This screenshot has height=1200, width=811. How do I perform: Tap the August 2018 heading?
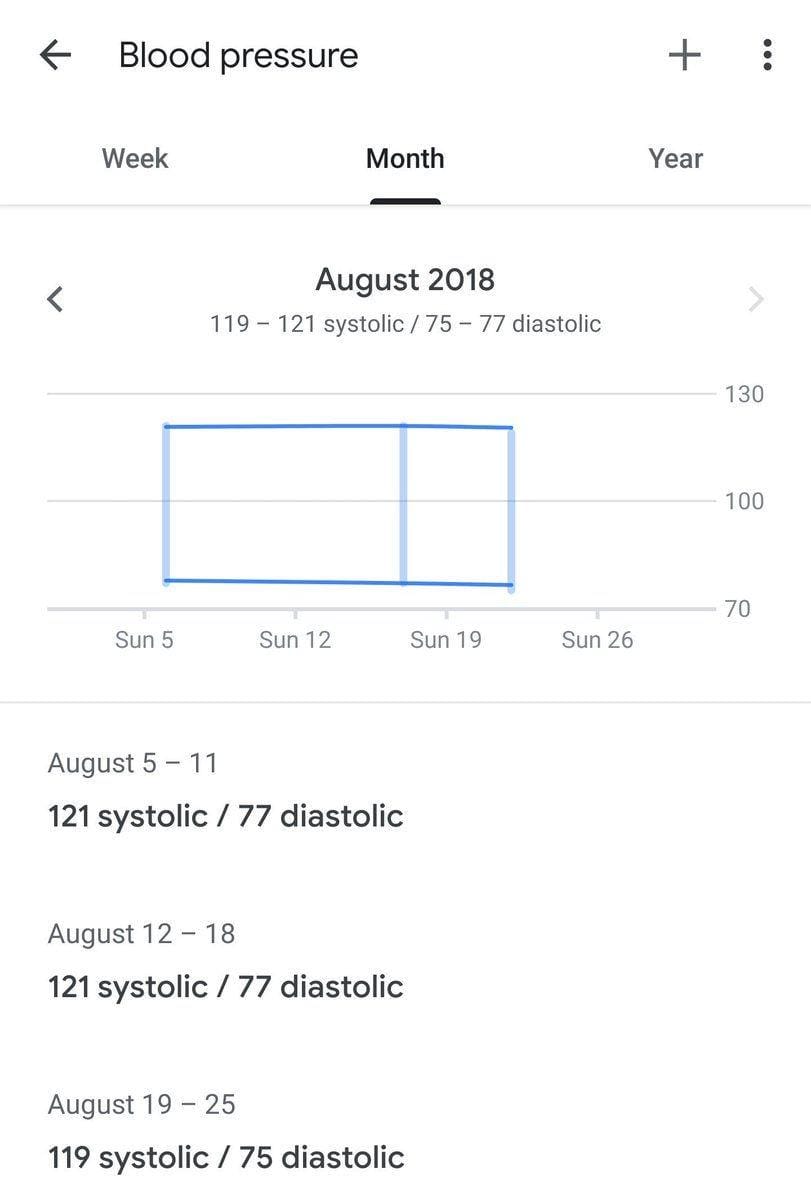405,280
